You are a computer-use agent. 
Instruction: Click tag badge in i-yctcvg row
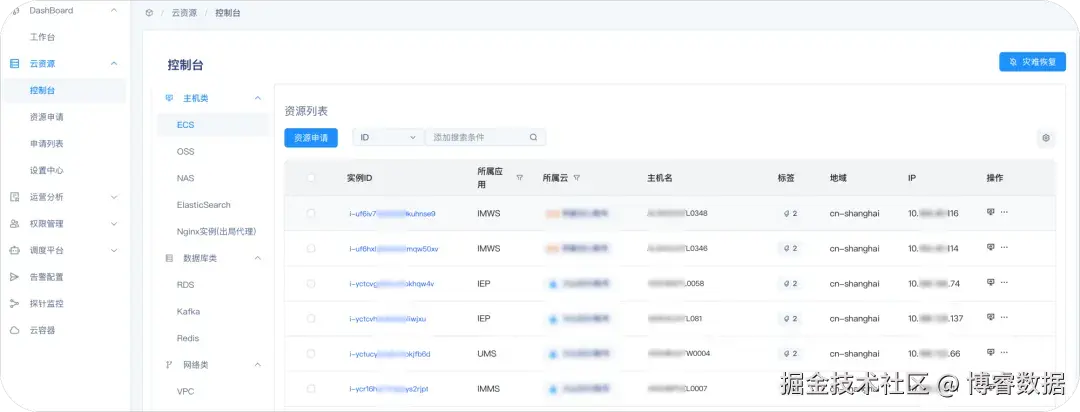(x=790, y=284)
